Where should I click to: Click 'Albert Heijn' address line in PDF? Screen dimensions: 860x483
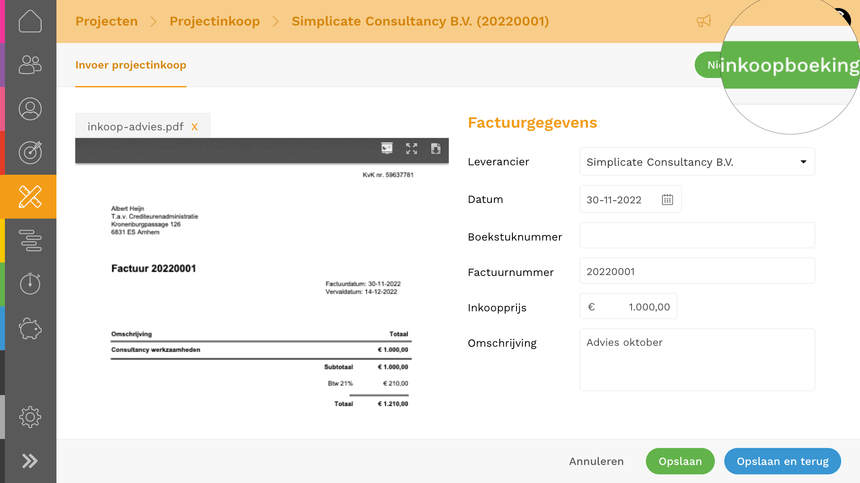point(127,209)
